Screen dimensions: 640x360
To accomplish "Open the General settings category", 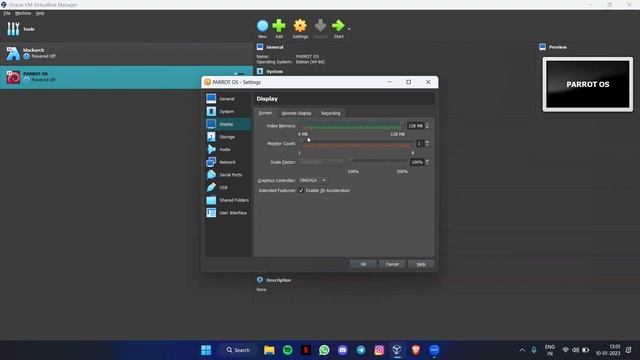I will (x=227, y=99).
